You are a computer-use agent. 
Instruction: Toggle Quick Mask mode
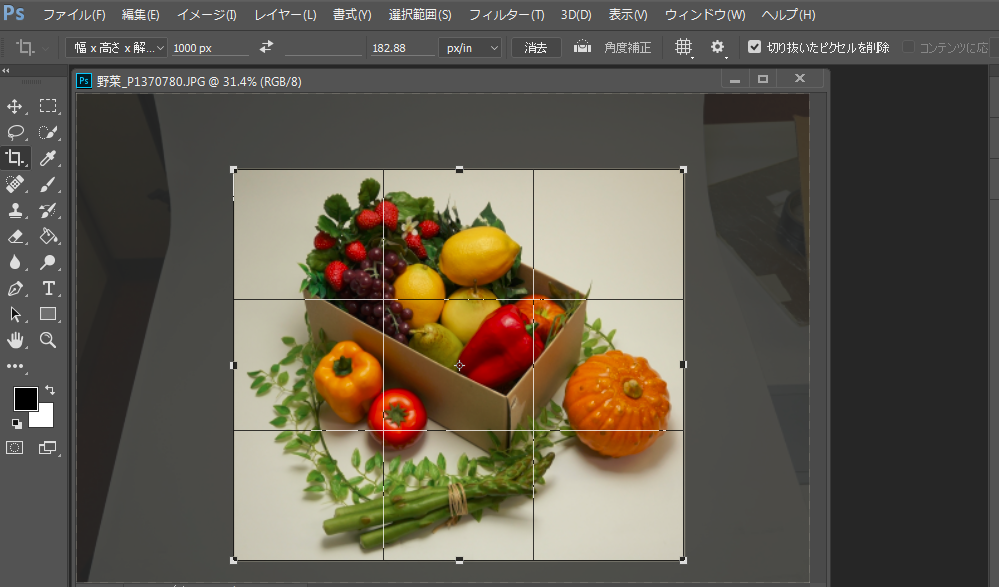(x=15, y=447)
